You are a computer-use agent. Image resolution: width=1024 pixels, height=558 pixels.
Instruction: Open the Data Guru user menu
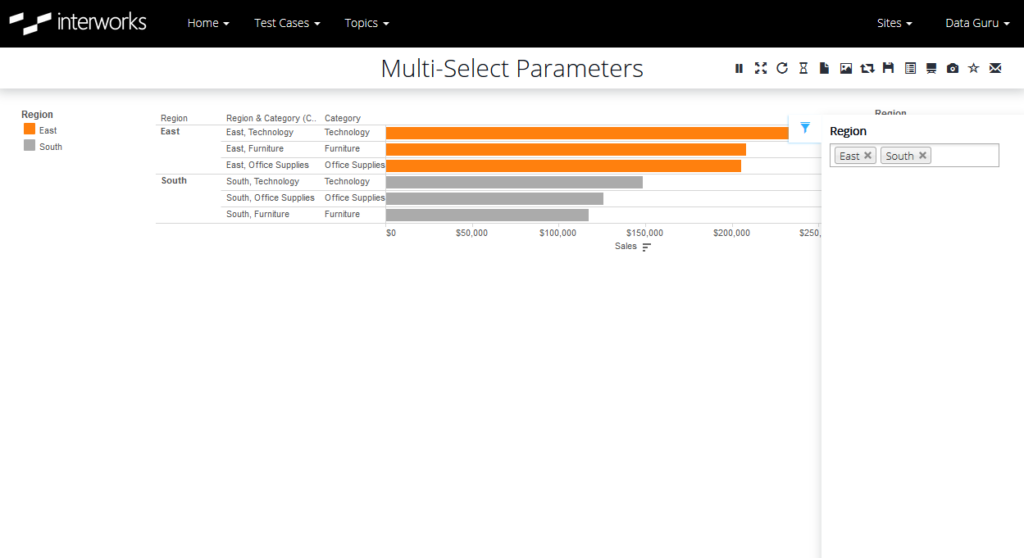pyautogui.click(x=977, y=23)
